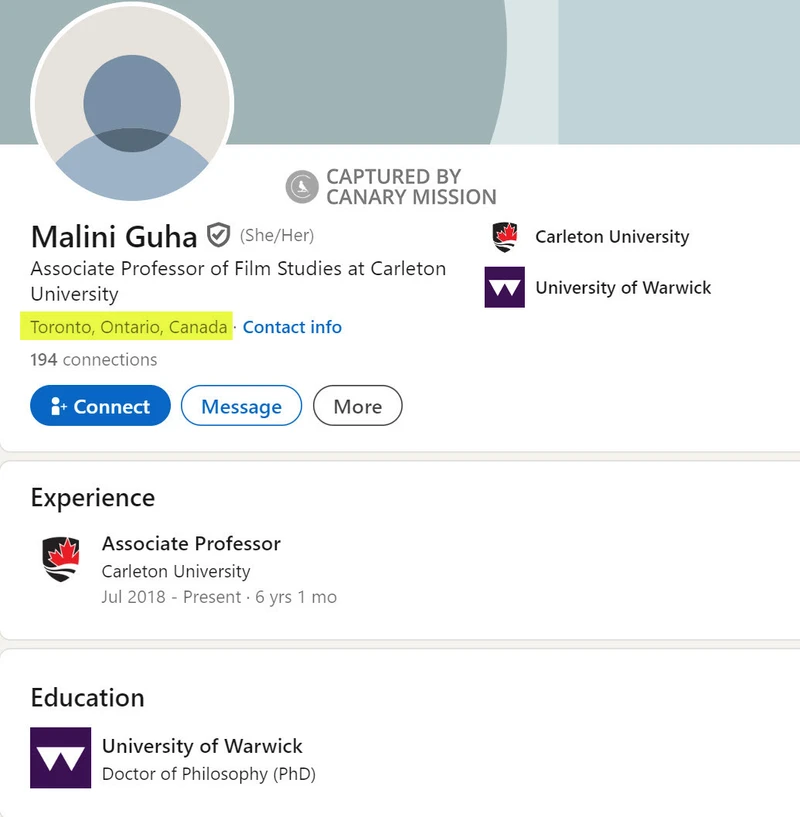This screenshot has width=800, height=817.
Task: Click the purple Warwick logo in the top card
Action: point(504,287)
